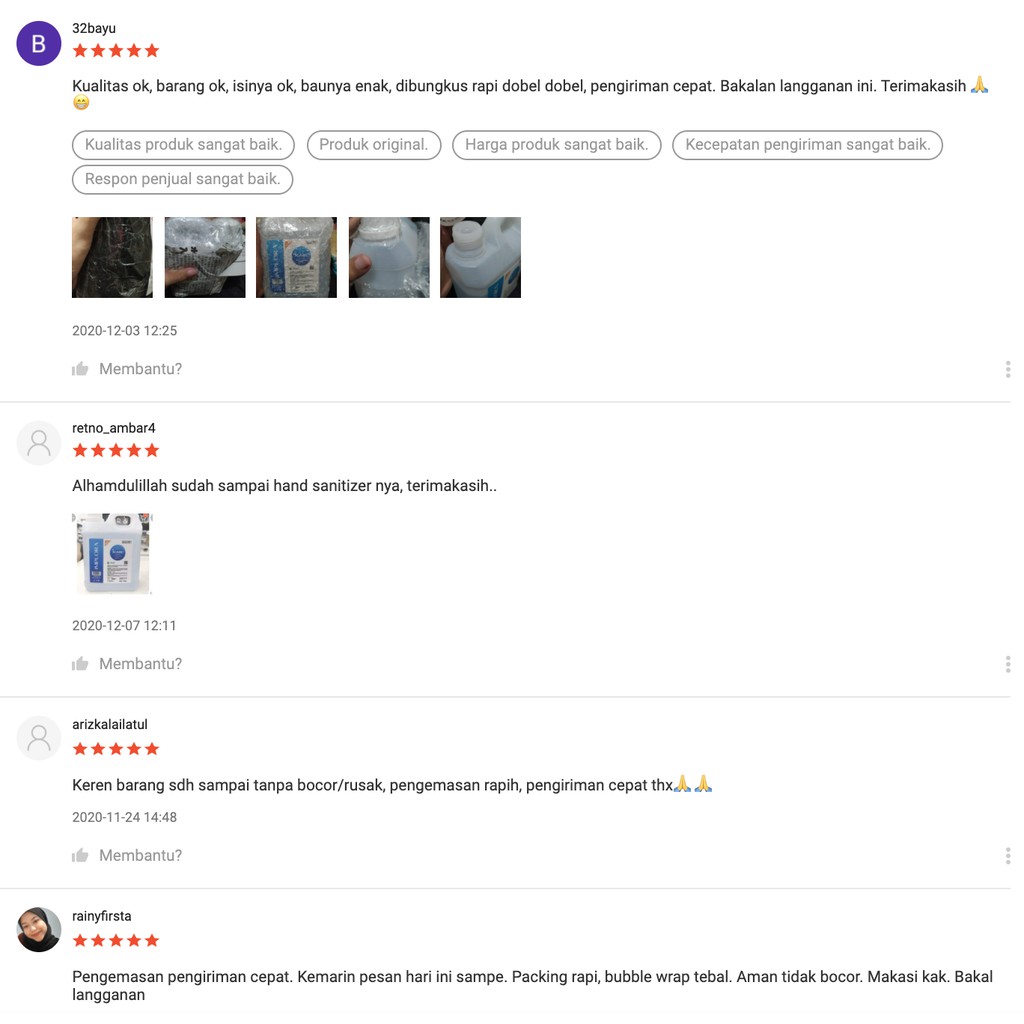Click thumbs-up icon on retno_ambar4's review

tap(80, 664)
